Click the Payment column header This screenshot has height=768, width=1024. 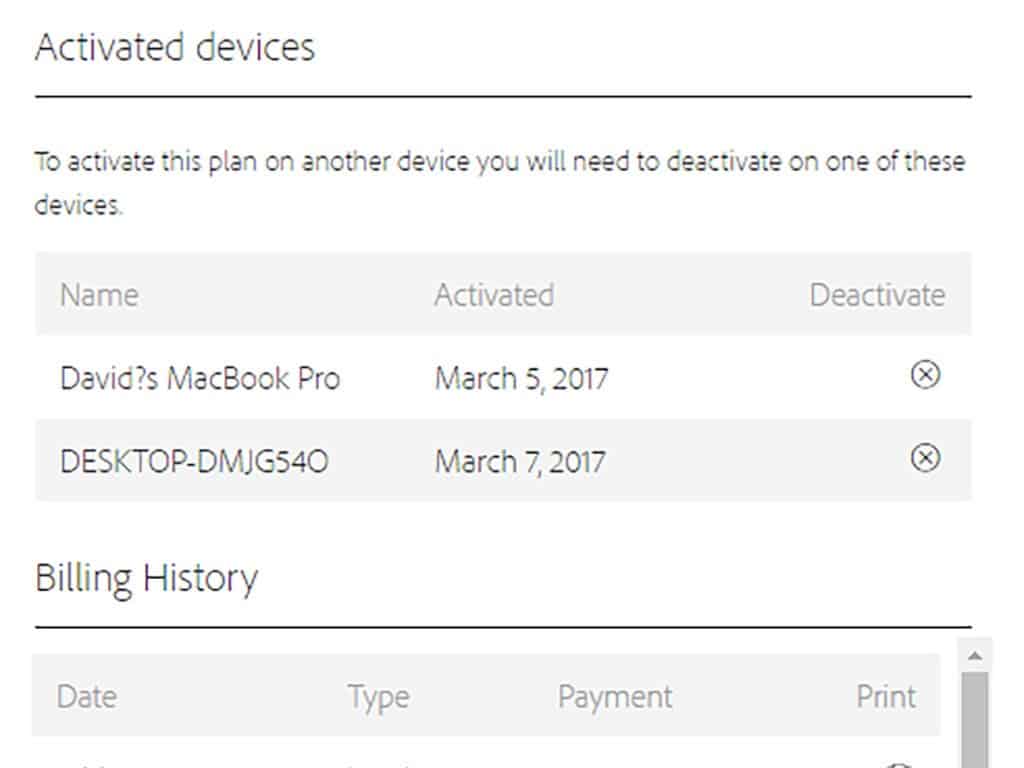tap(614, 696)
